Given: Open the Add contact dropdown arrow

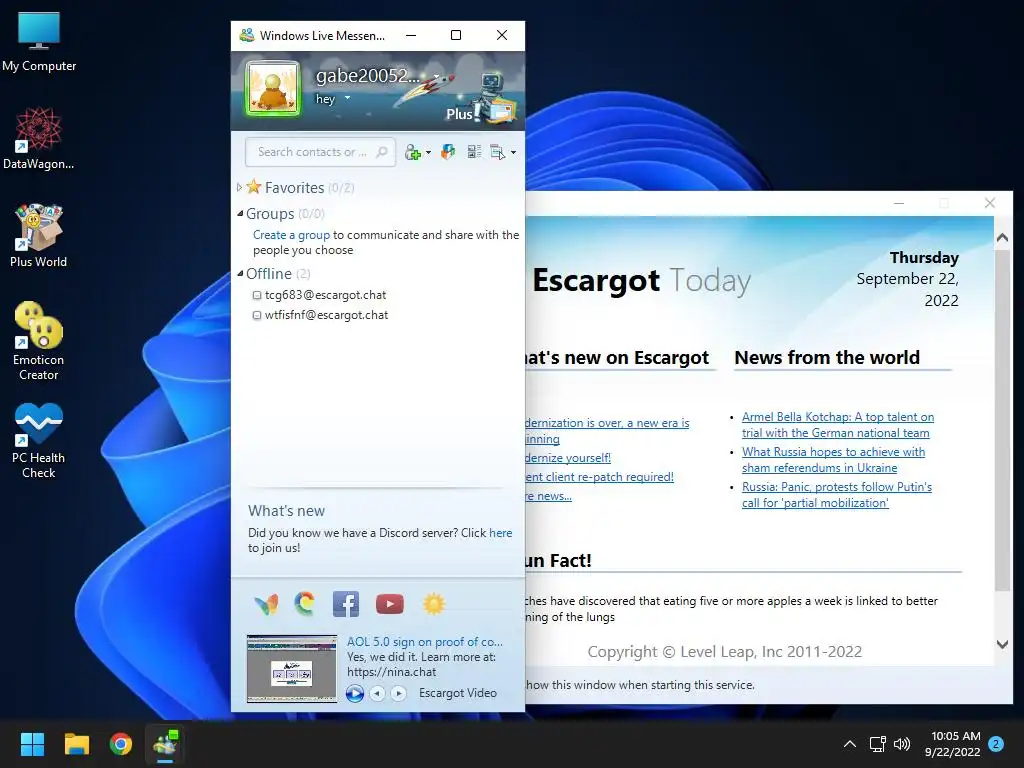Looking at the screenshot, I should click(x=428, y=153).
